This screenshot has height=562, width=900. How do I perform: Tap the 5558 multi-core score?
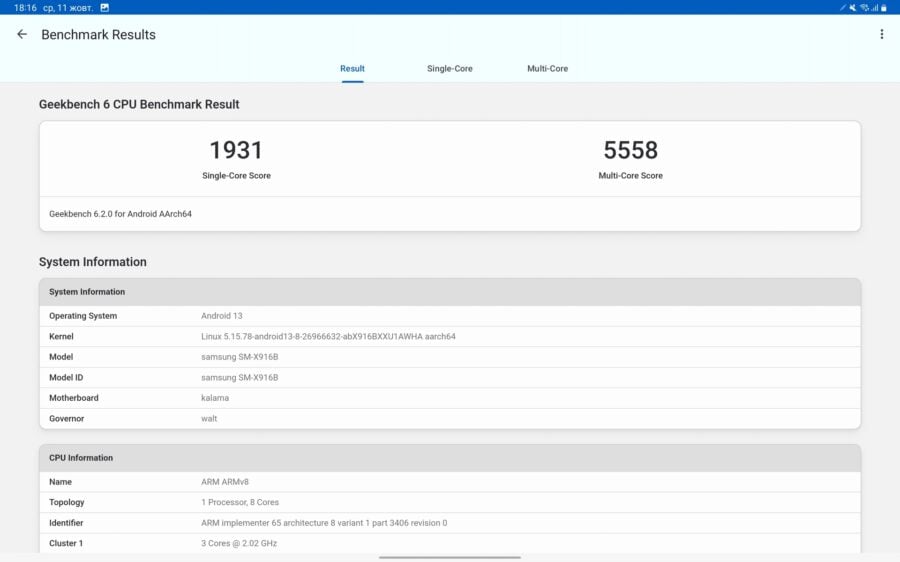tap(630, 150)
